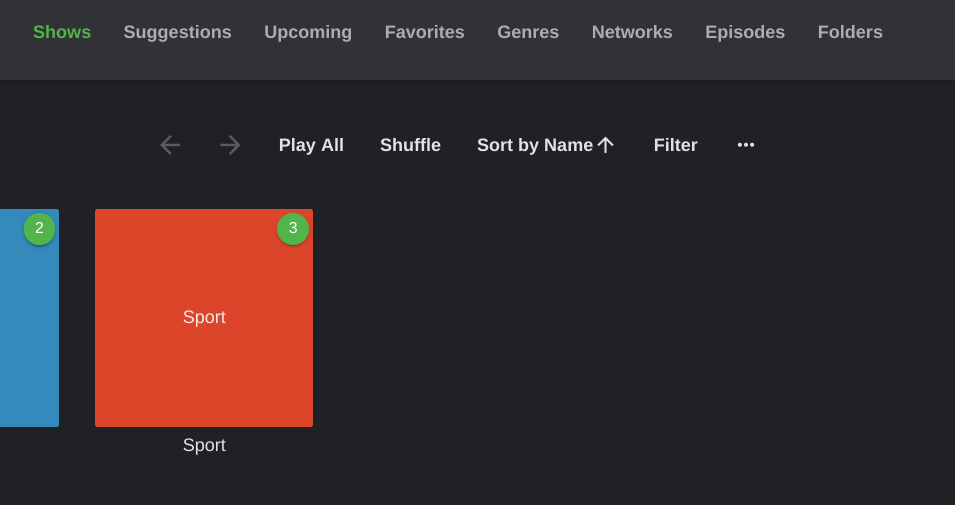Switch to the Episodes tab
The image size is (955, 505).
point(745,32)
